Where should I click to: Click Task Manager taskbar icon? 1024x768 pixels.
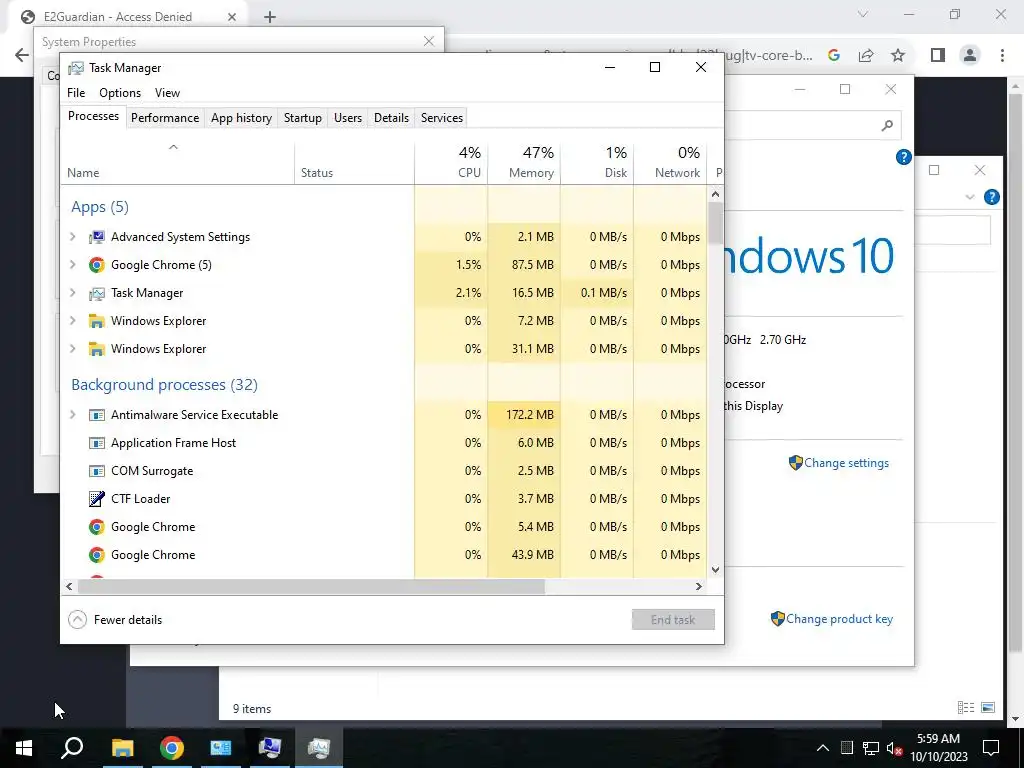pos(319,748)
